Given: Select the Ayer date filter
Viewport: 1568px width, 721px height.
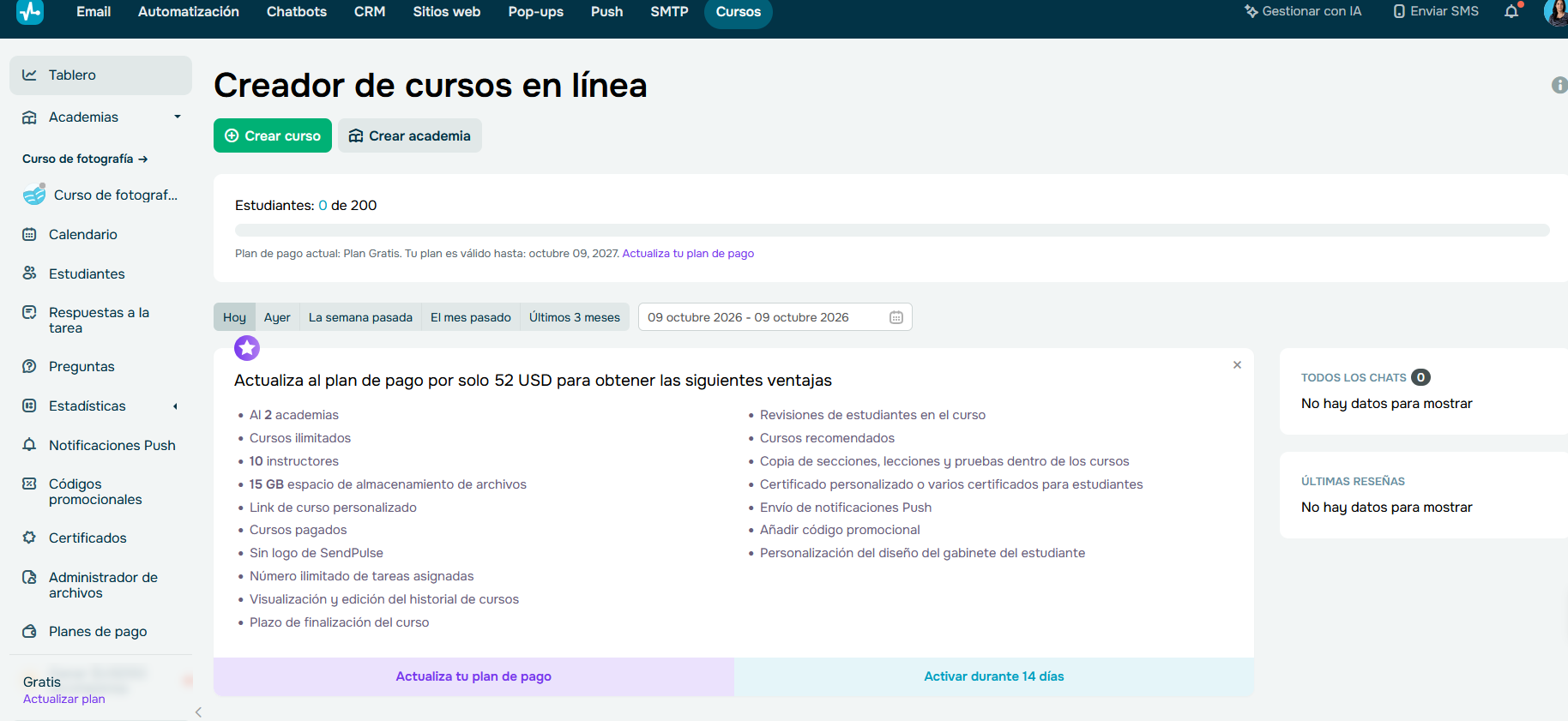Looking at the screenshot, I should (277, 317).
